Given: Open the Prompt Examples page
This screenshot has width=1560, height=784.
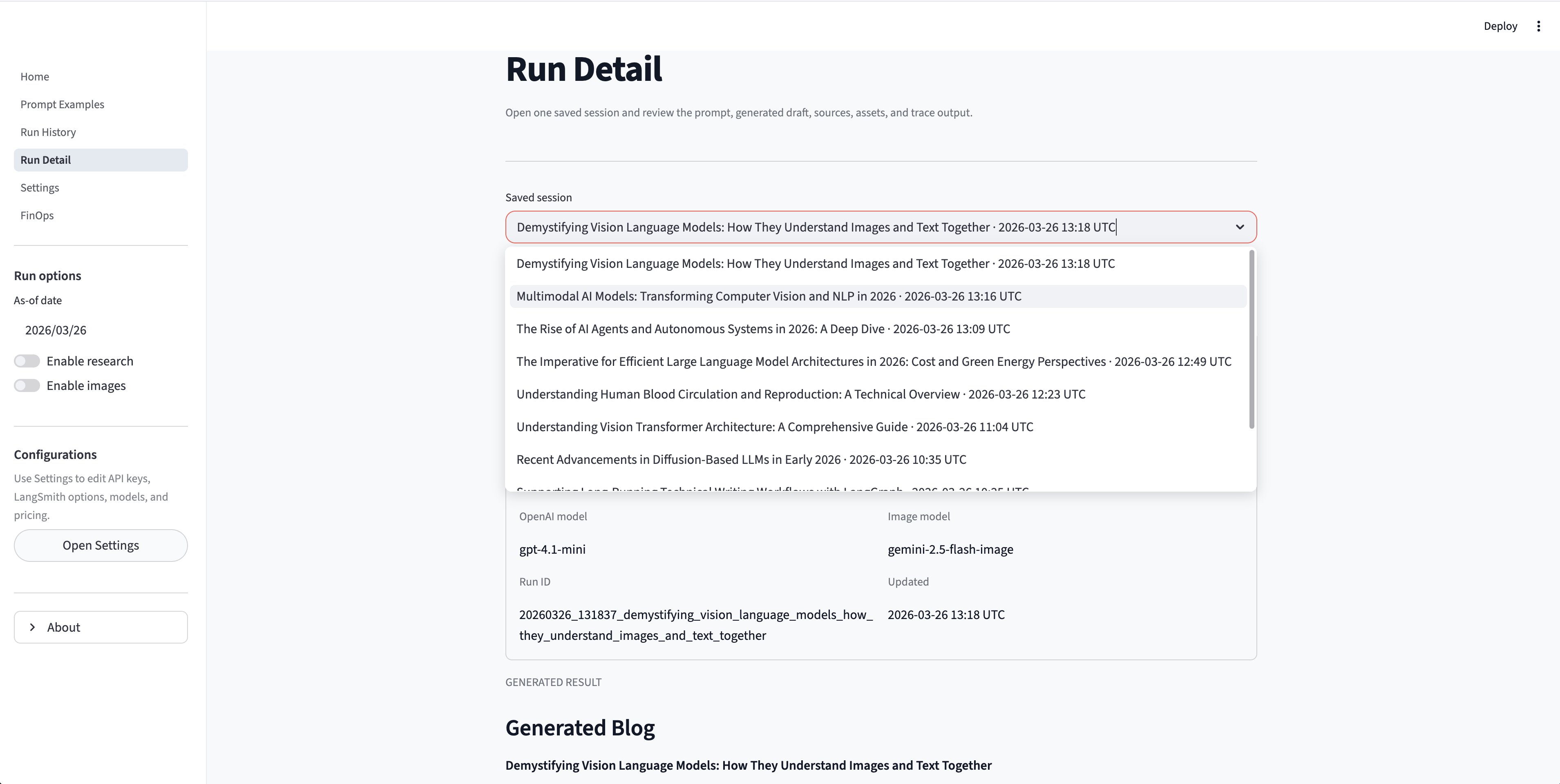Looking at the screenshot, I should (x=62, y=104).
